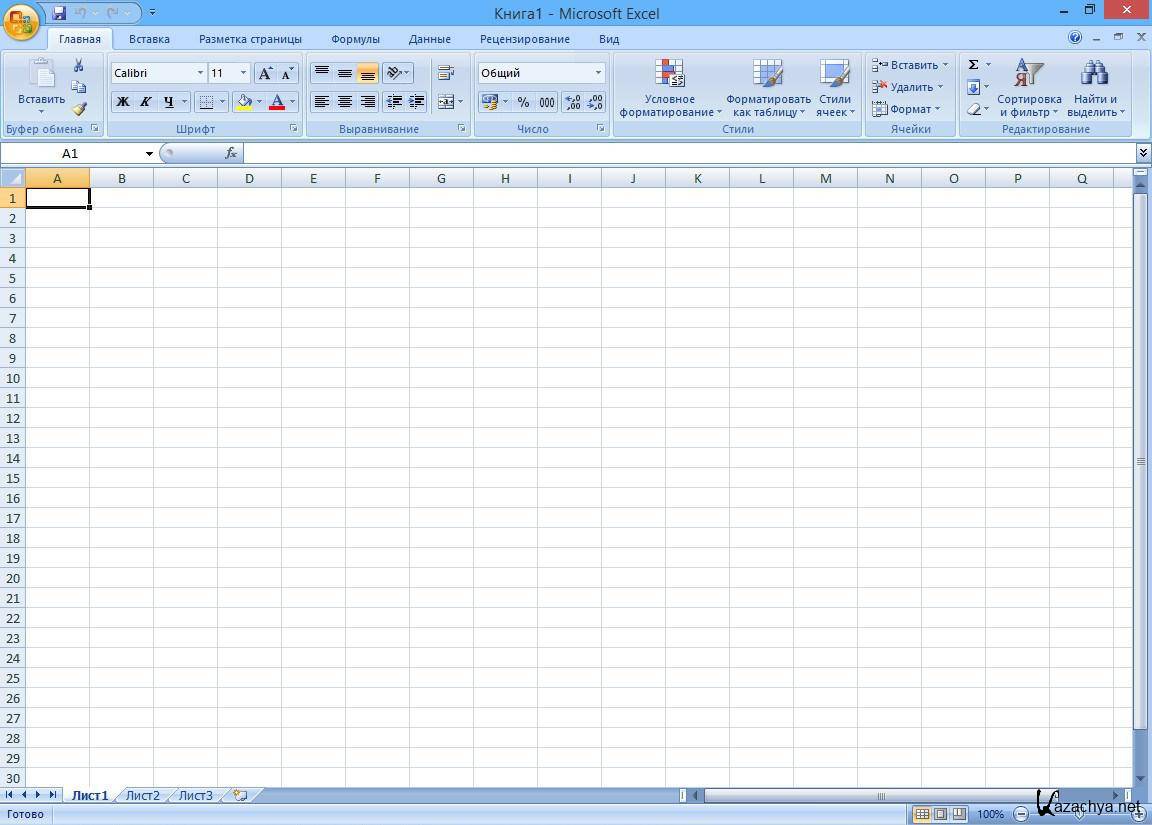Click the Percent Style icon
The height and width of the screenshot is (825, 1152).
(x=523, y=102)
